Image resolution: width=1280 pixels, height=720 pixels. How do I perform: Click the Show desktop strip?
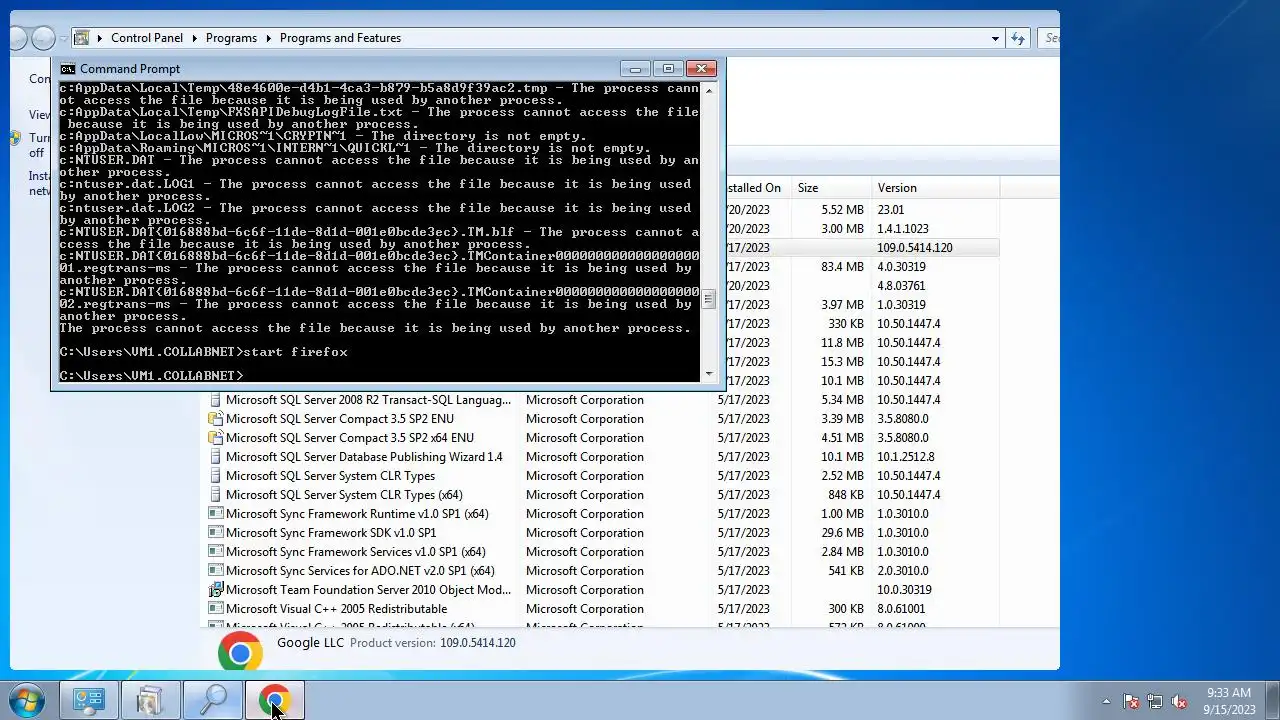1272,701
